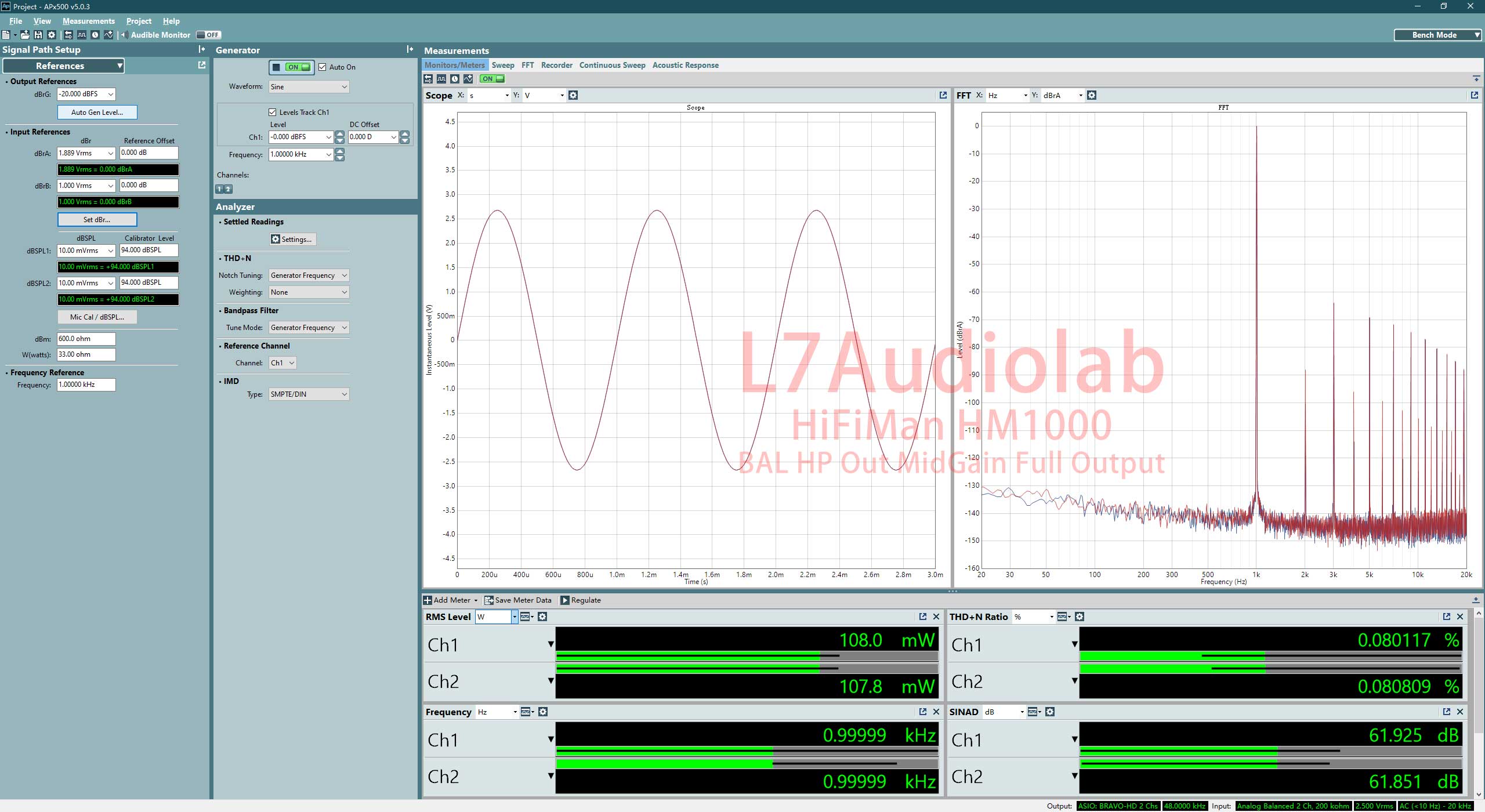Click the speaker icon beside Audible Monitor
The image size is (1485, 812).
124,35
